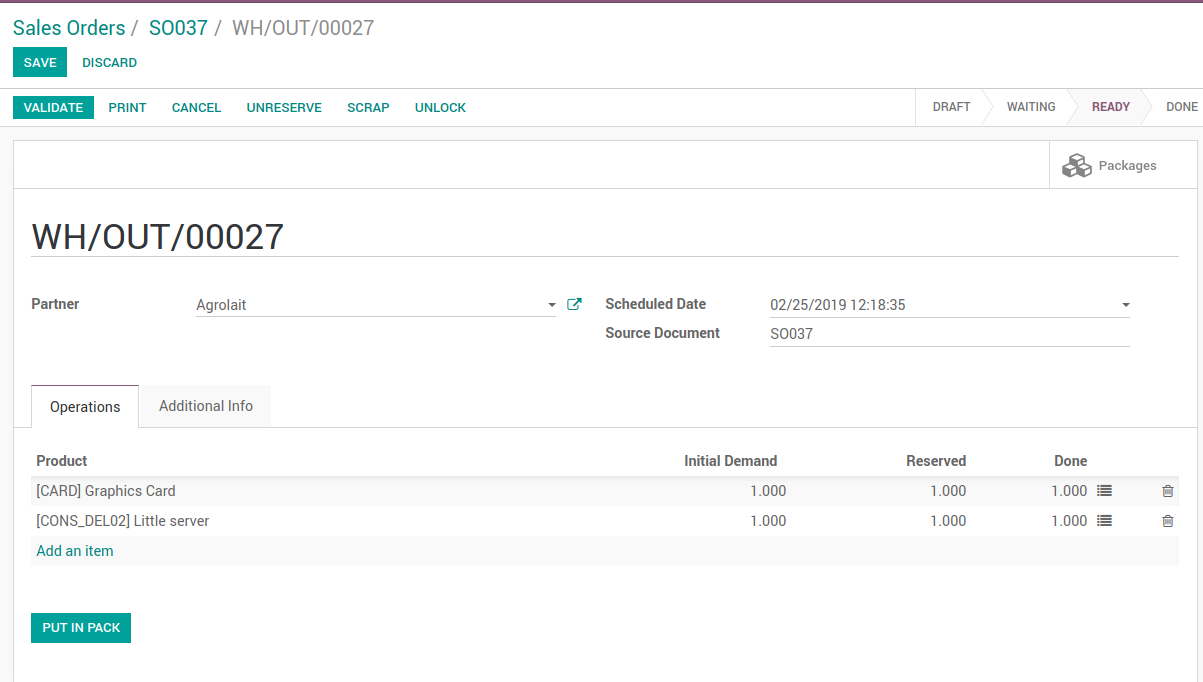Image resolution: width=1203 pixels, height=682 pixels.
Task: Open detailed operations for Graphics Card row
Action: (x=1104, y=491)
